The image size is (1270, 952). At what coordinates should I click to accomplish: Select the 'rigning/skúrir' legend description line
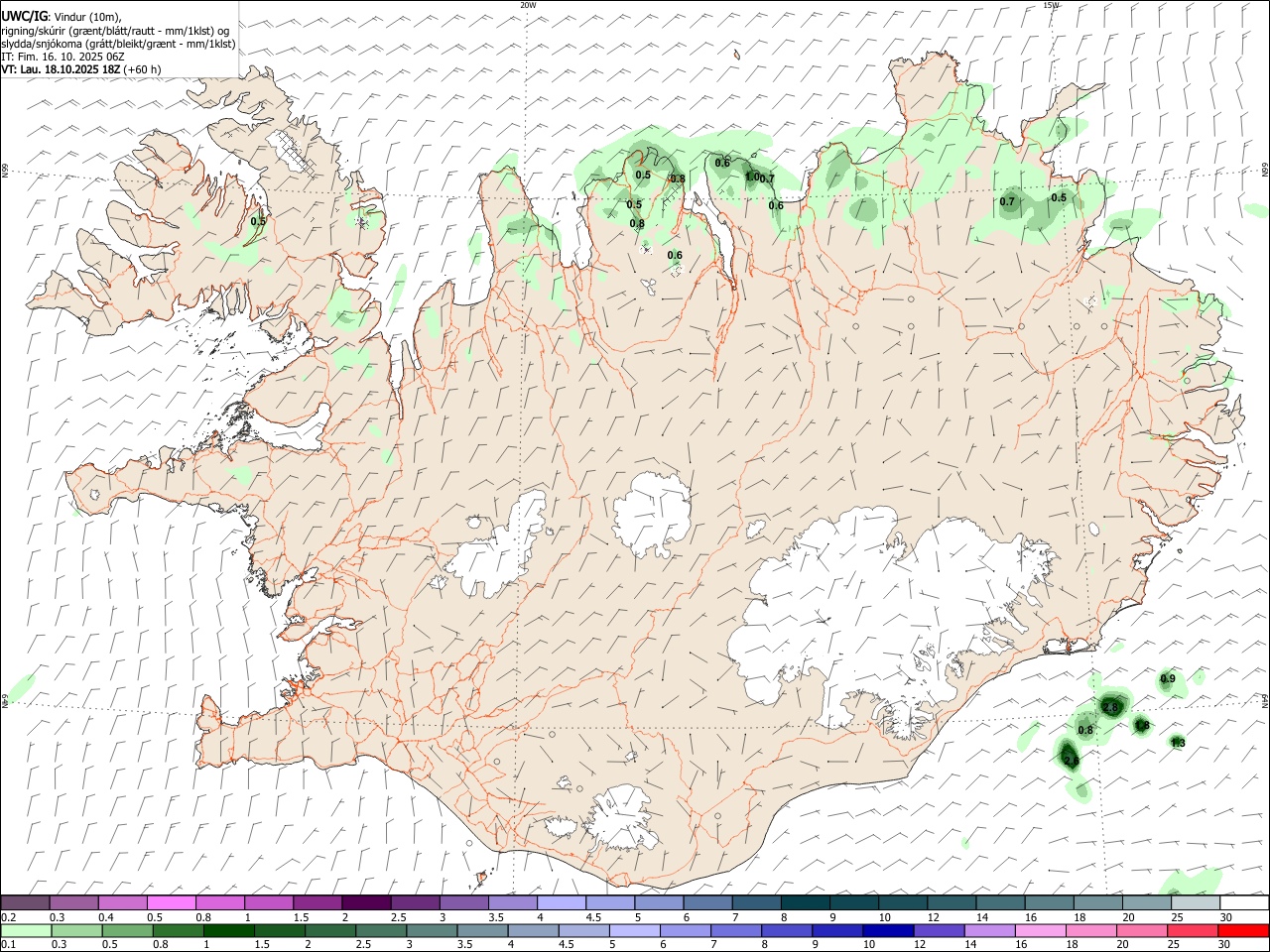point(116,30)
